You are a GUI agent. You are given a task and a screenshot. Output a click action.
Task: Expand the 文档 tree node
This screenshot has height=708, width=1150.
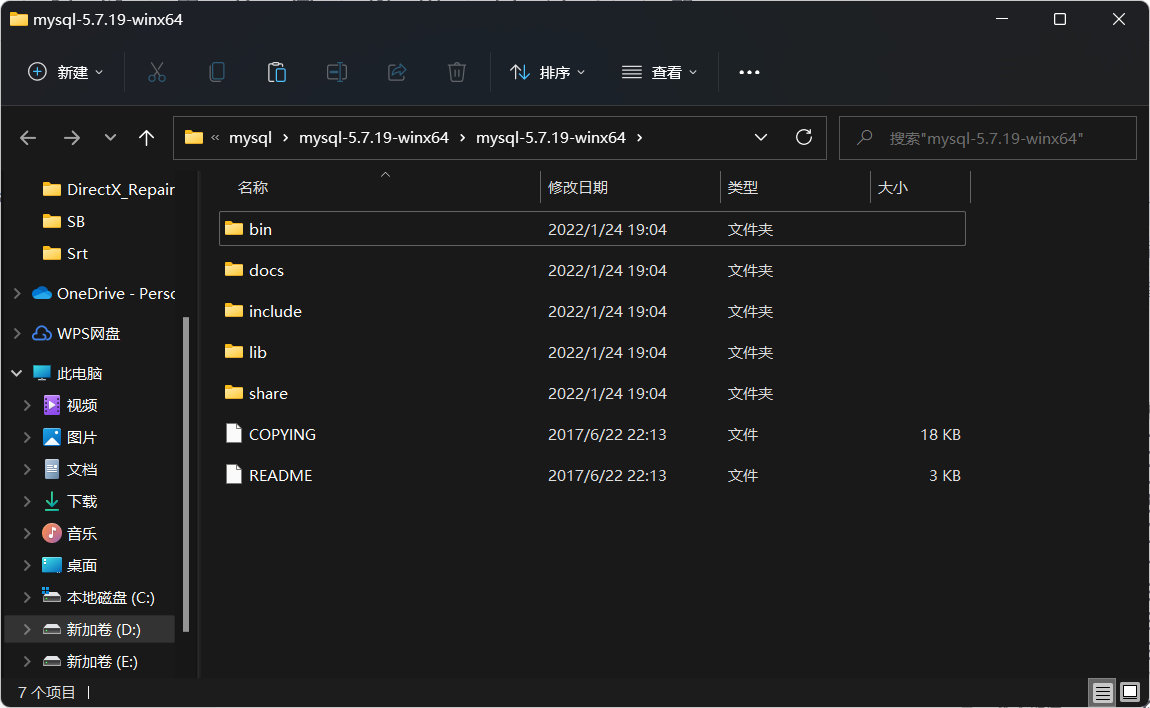tap(27, 470)
